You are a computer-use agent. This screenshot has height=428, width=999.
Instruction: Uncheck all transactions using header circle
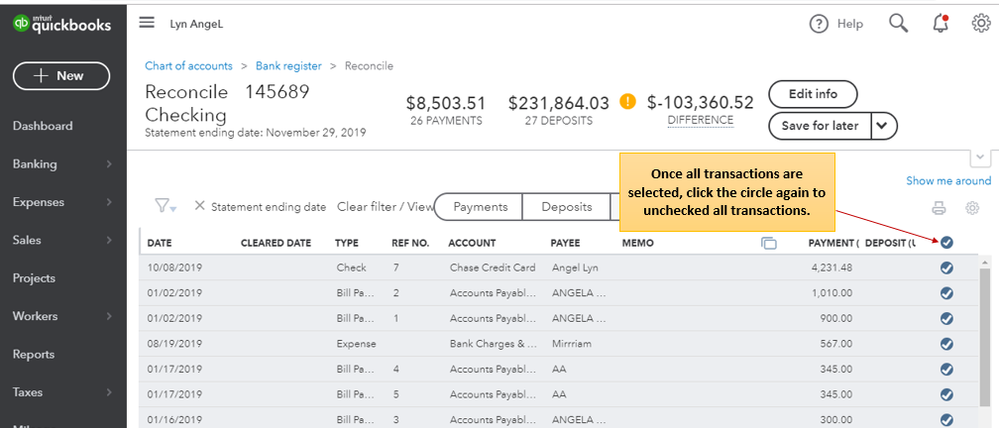[947, 242]
